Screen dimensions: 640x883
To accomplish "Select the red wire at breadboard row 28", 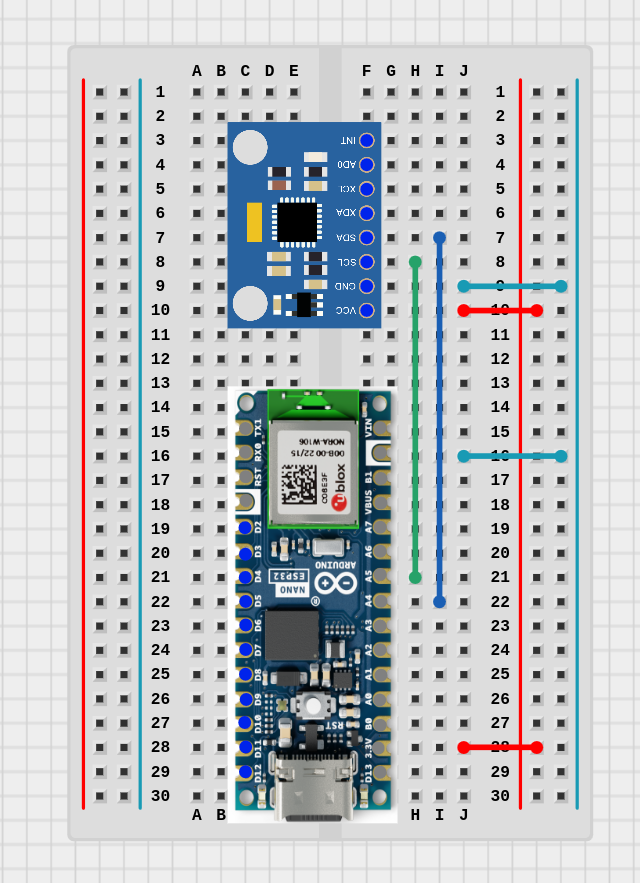I will pos(500,747).
